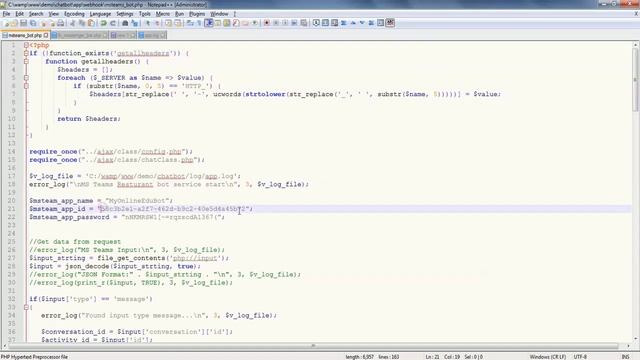The width and height of the screenshot is (640, 360).
Task: Undo the last edit with the green arrow
Action: (104, 23)
